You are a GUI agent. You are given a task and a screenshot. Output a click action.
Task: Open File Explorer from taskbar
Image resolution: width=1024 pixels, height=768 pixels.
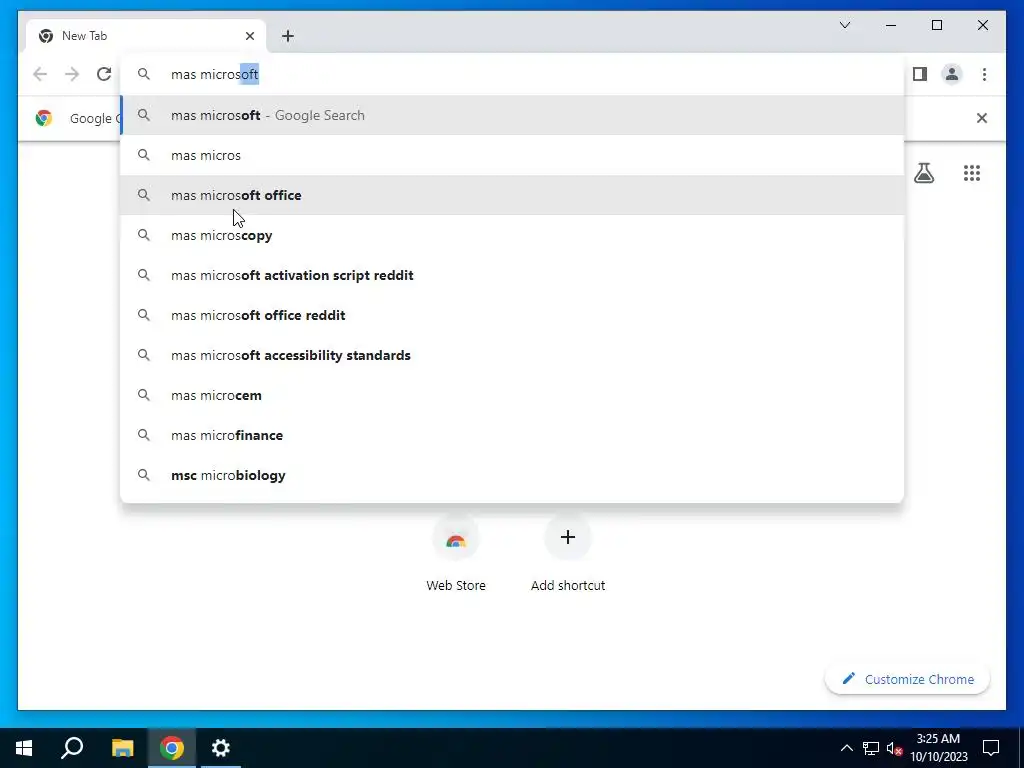coord(122,748)
